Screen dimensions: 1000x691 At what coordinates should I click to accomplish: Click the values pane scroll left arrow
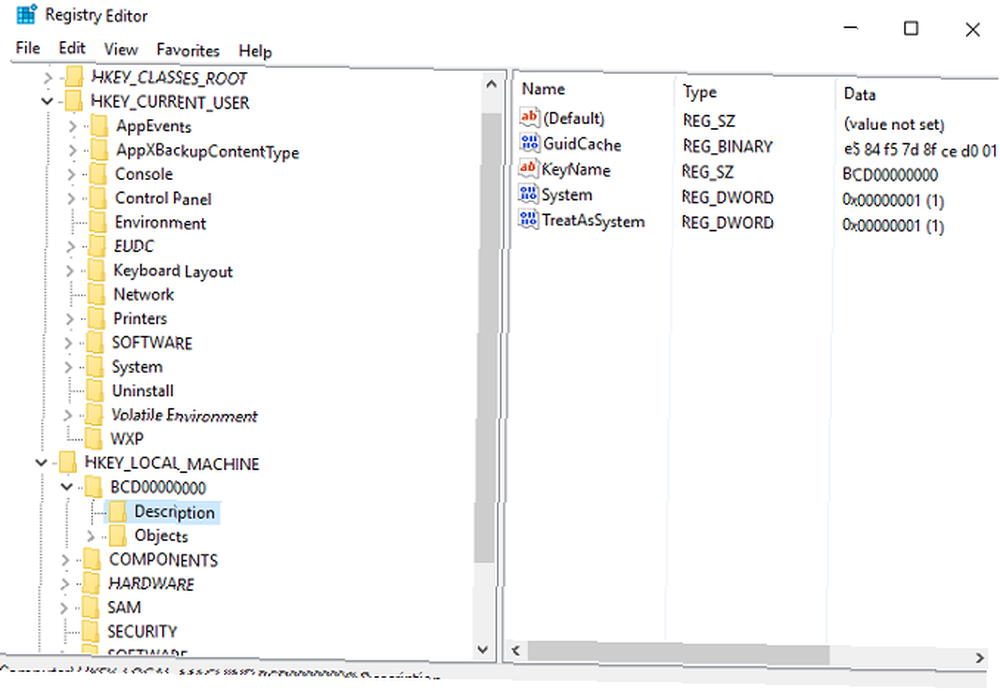click(x=516, y=650)
